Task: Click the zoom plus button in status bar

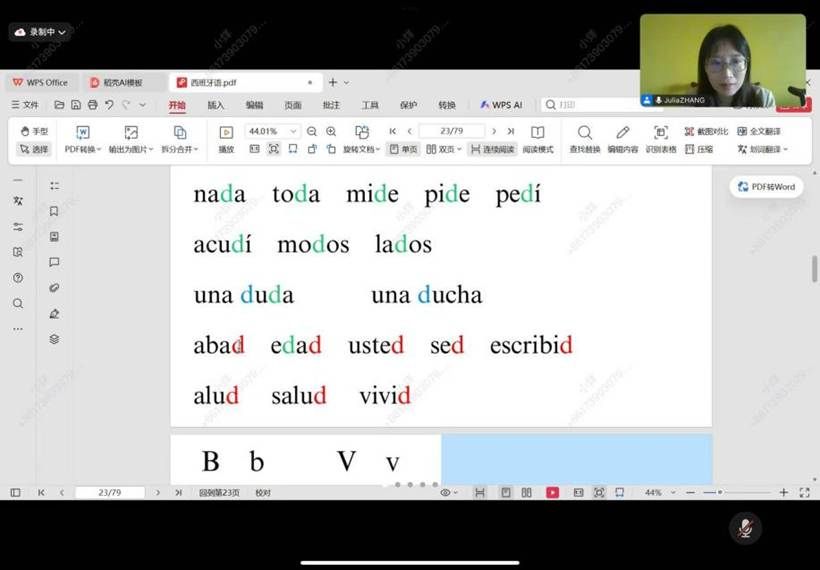Action: 783,492
